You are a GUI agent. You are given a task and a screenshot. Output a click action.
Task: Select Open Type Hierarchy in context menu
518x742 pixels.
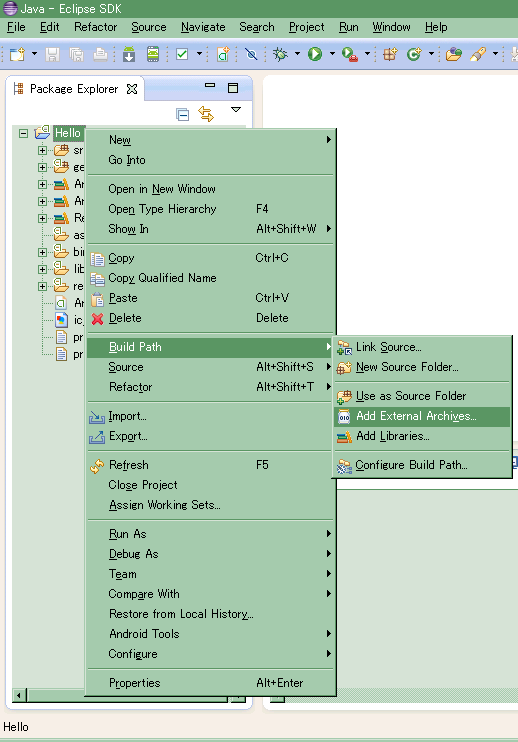(211, 209)
